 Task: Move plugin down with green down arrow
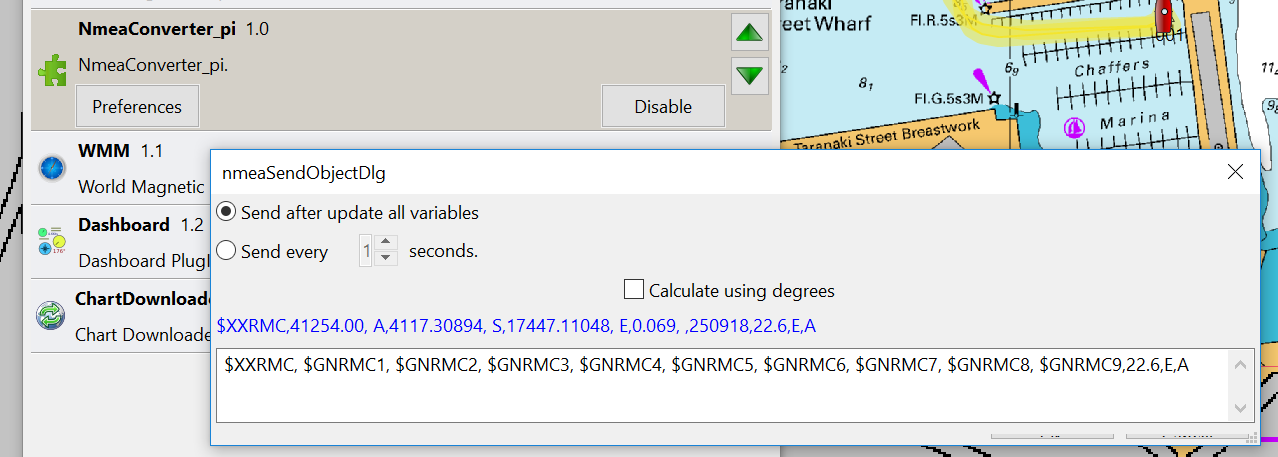tap(749, 74)
